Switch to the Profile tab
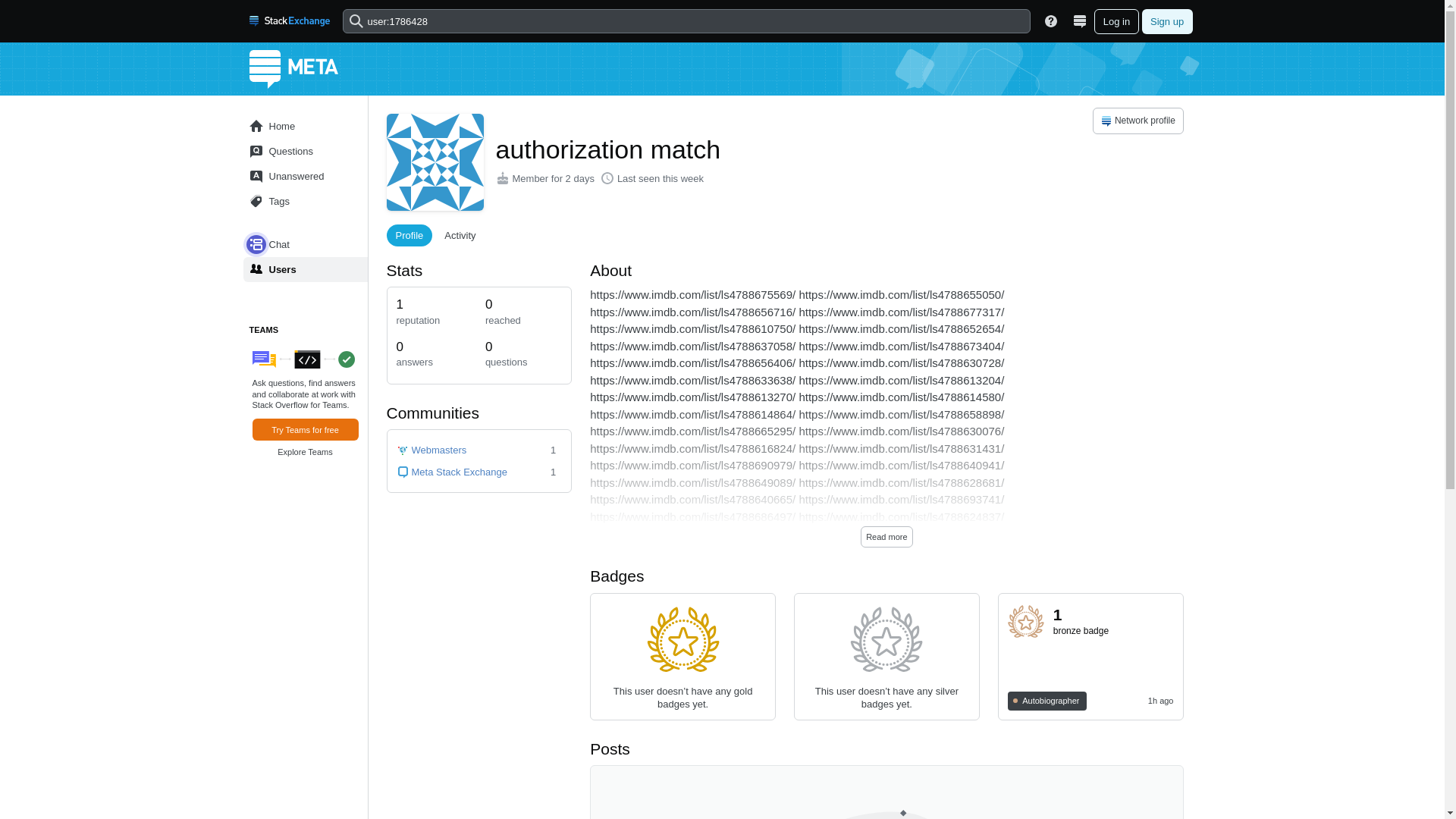1456x819 pixels. coord(409,236)
